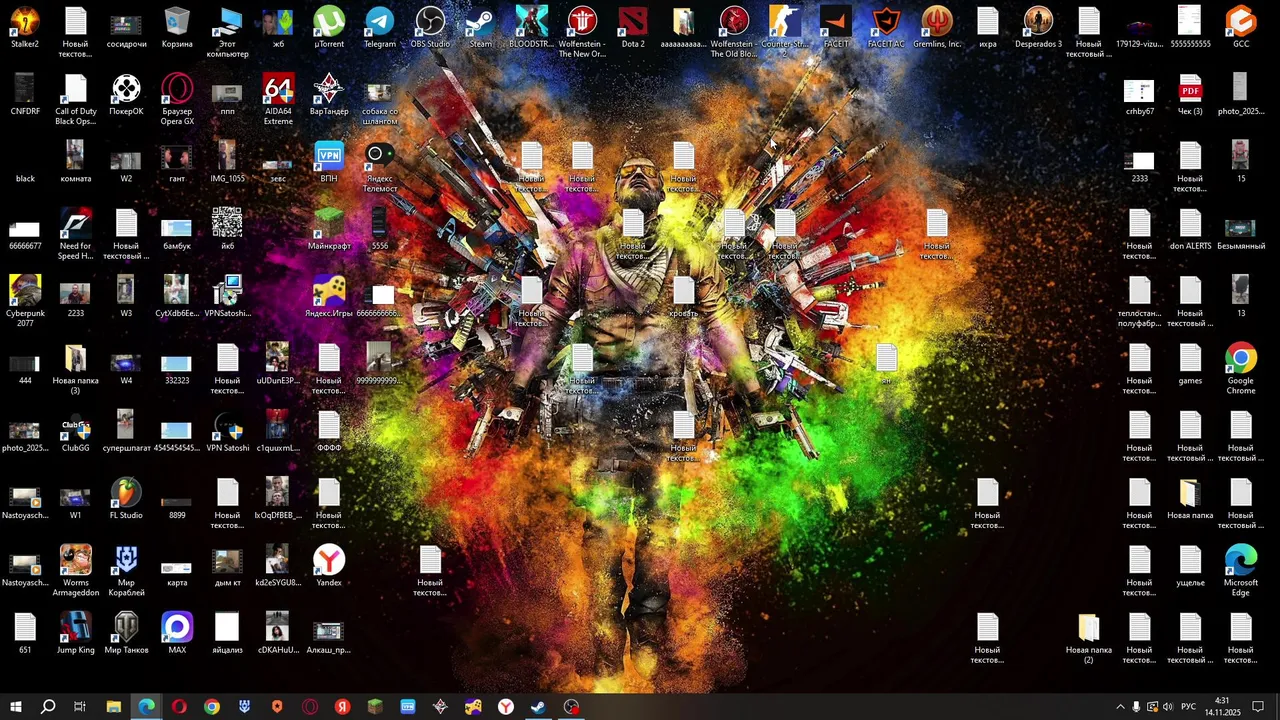Select the Мир Кораблей desktop icon
1280x720 pixels.
[126, 571]
